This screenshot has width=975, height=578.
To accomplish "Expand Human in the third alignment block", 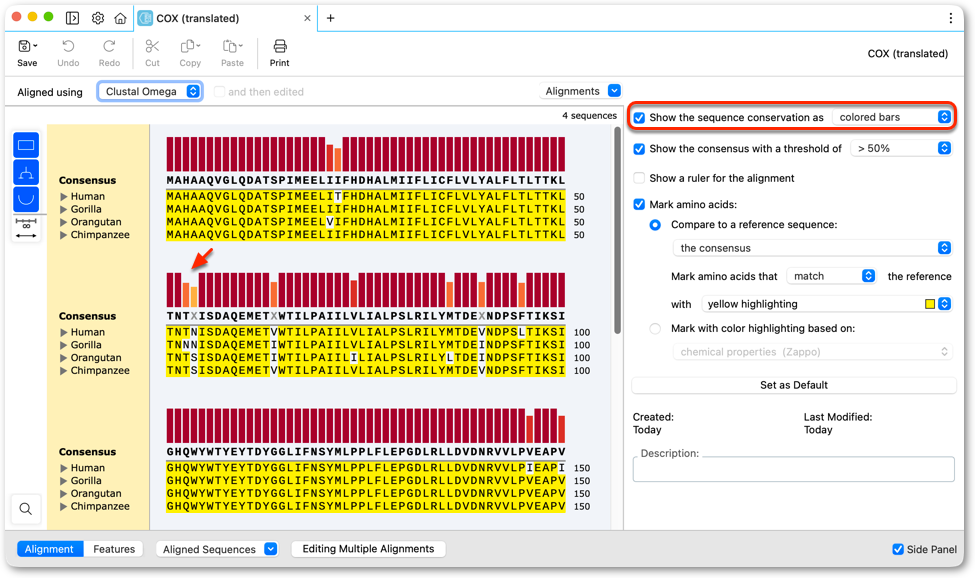I will point(63,468).
